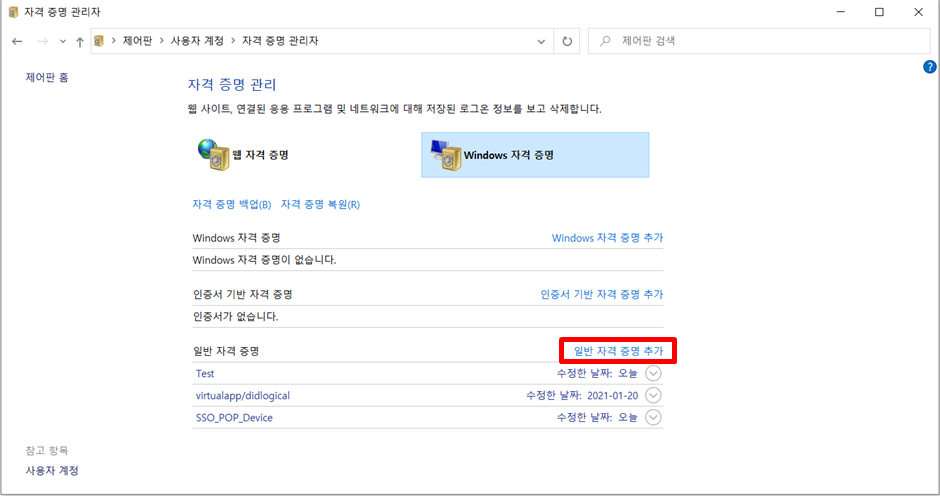Image resolution: width=940 pixels, height=496 pixels.
Task: Click the 2021-01-20 modified date text
Action: pos(613,396)
